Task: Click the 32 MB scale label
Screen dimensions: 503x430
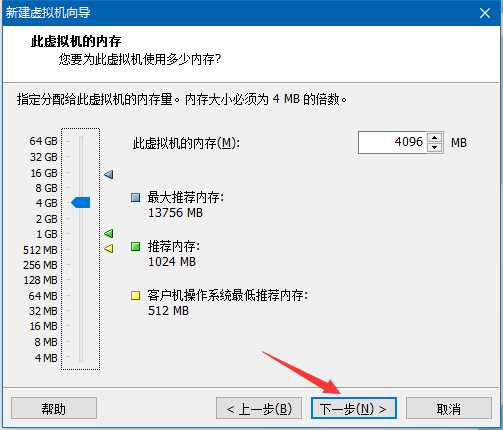Action: tap(43, 311)
